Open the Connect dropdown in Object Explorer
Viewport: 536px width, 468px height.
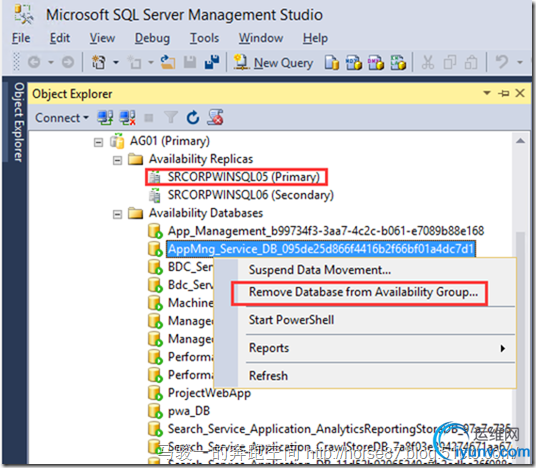62,118
